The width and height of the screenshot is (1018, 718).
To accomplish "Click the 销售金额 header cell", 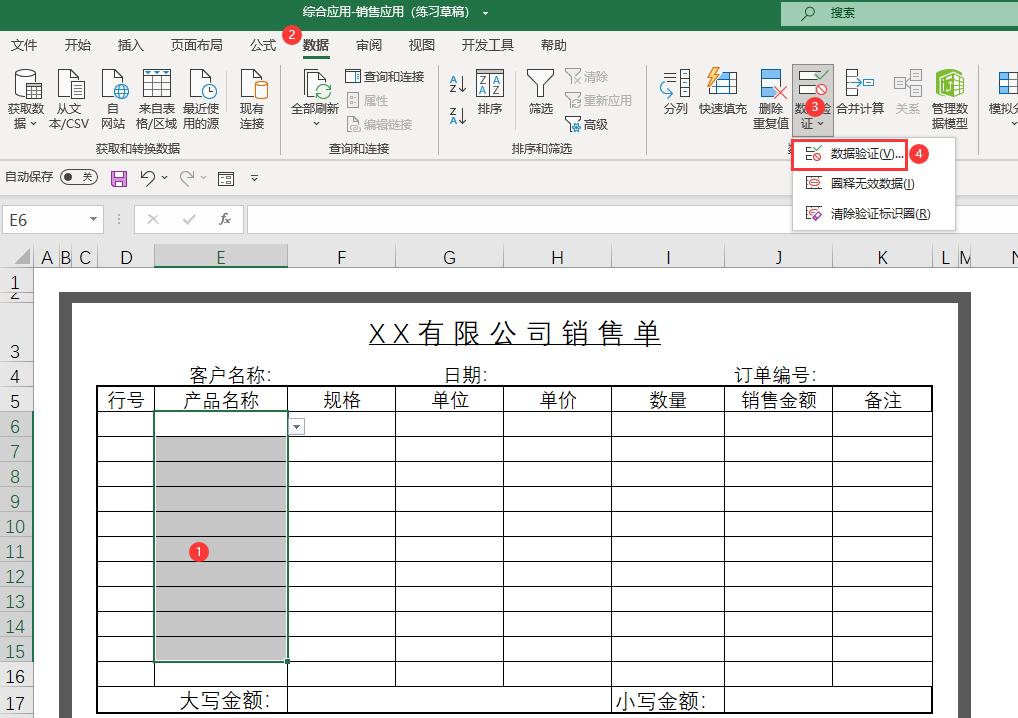I will coord(778,400).
